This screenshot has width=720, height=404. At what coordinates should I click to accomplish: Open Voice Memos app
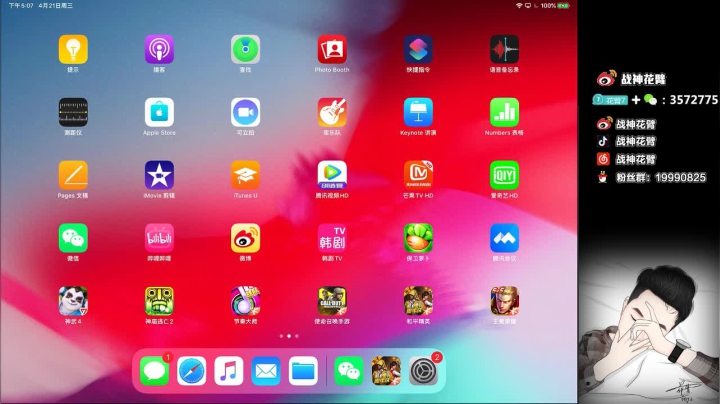point(505,49)
